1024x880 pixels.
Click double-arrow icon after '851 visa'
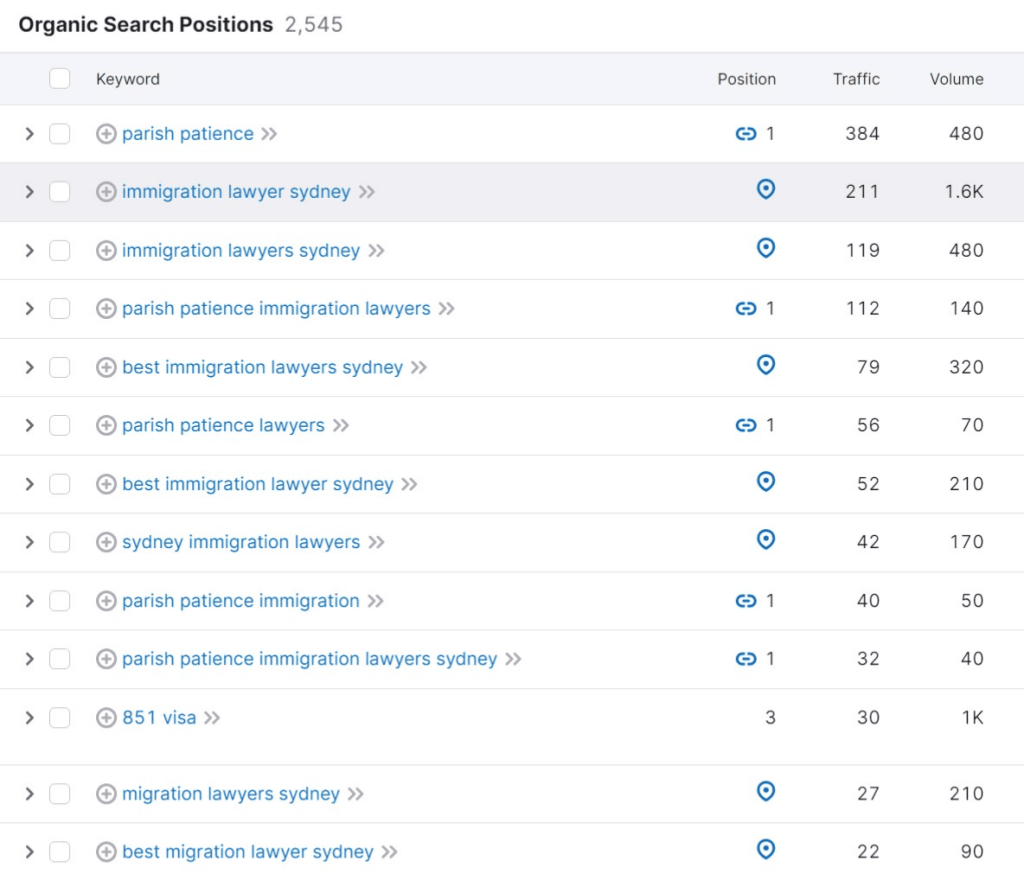(x=212, y=718)
